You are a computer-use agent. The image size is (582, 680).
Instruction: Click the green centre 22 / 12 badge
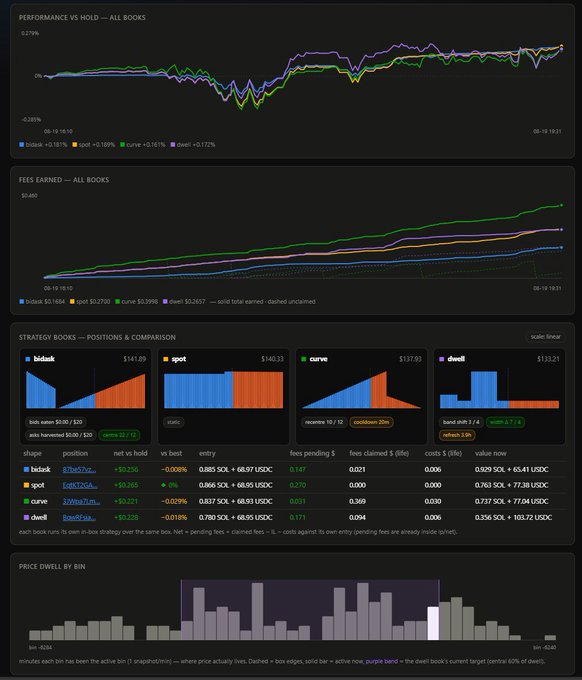(x=119, y=435)
